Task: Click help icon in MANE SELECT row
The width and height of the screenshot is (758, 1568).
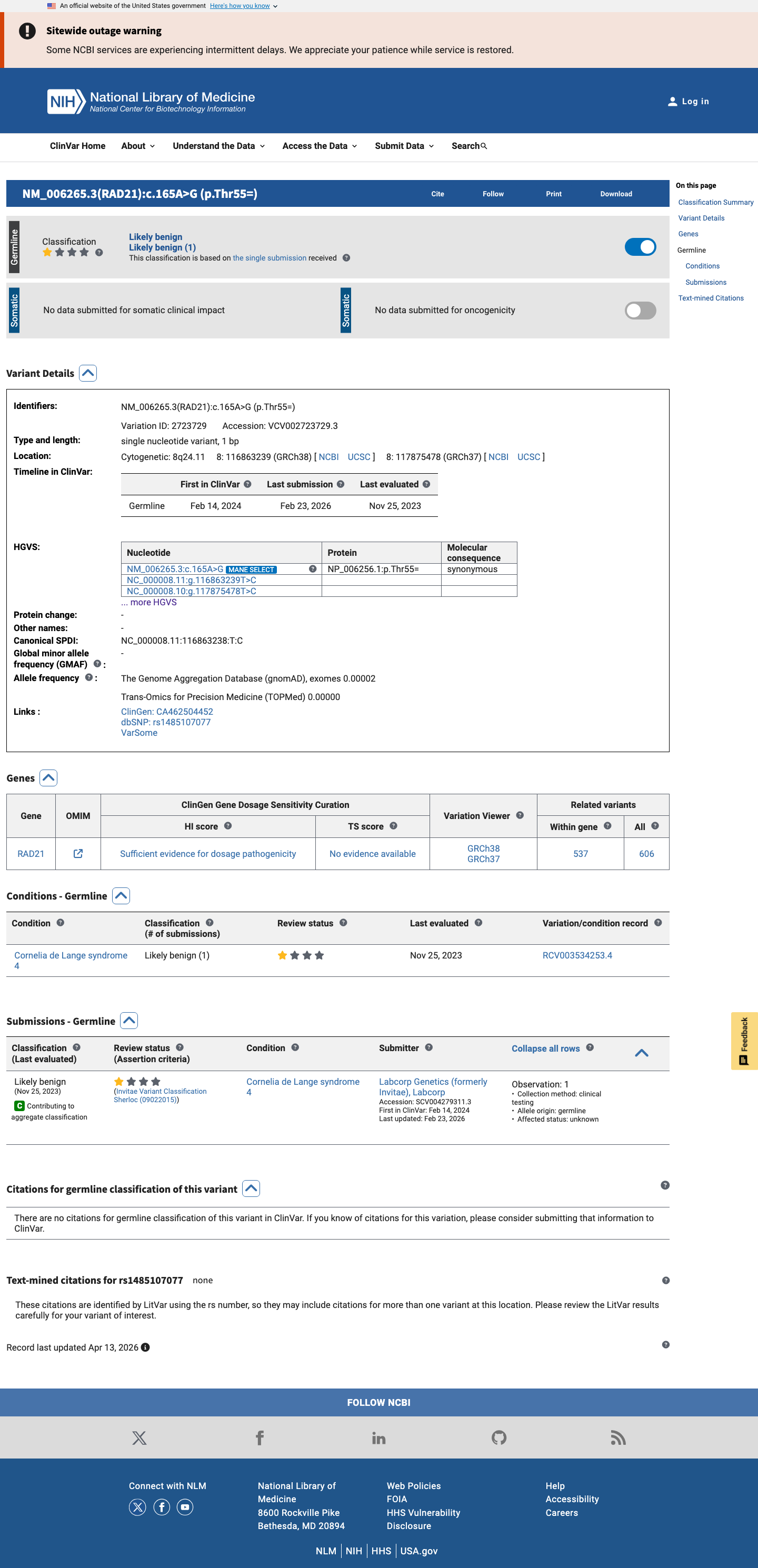Action: (313, 569)
